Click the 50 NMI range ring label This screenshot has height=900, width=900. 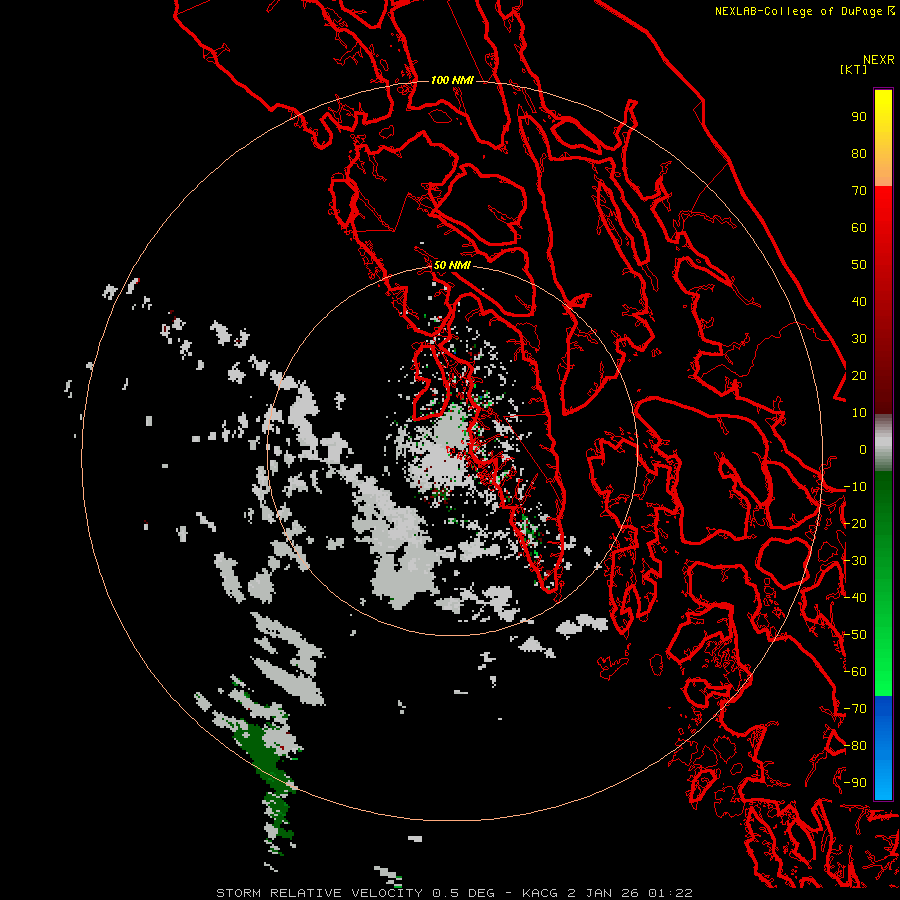pyautogui.click(x=452, y=265)
